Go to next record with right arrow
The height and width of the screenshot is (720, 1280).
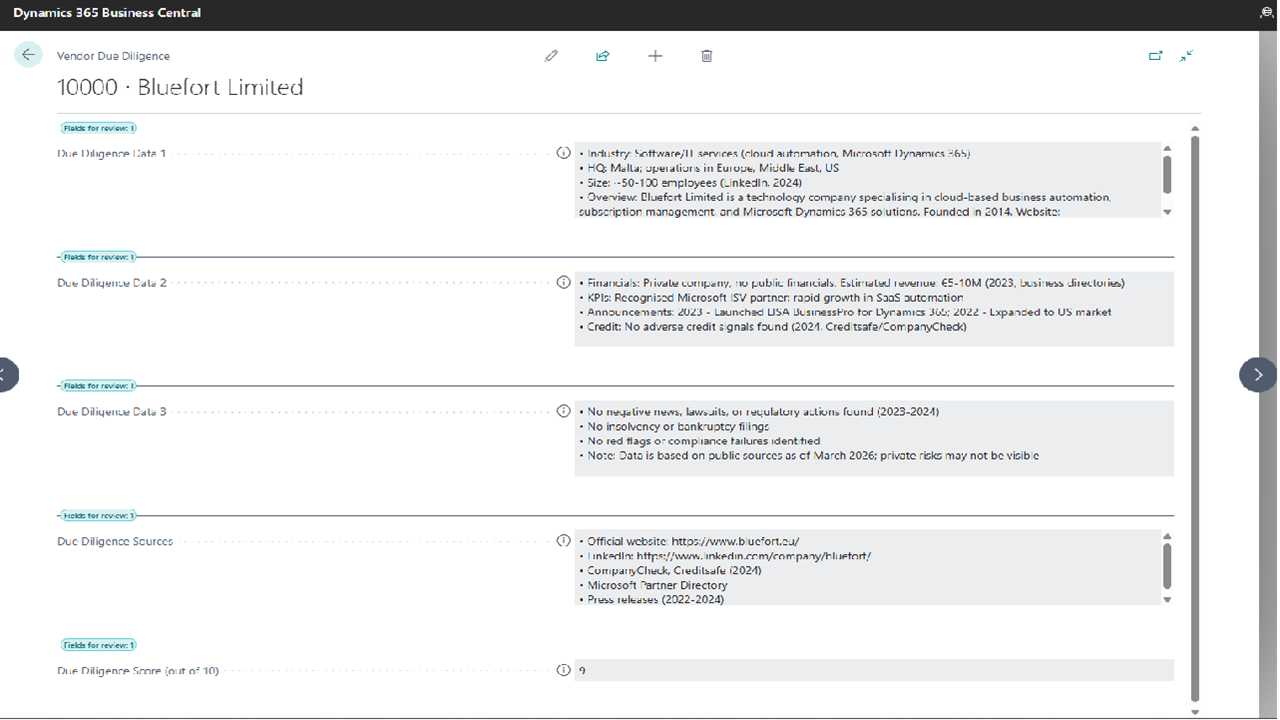[x=1258, y=374]
